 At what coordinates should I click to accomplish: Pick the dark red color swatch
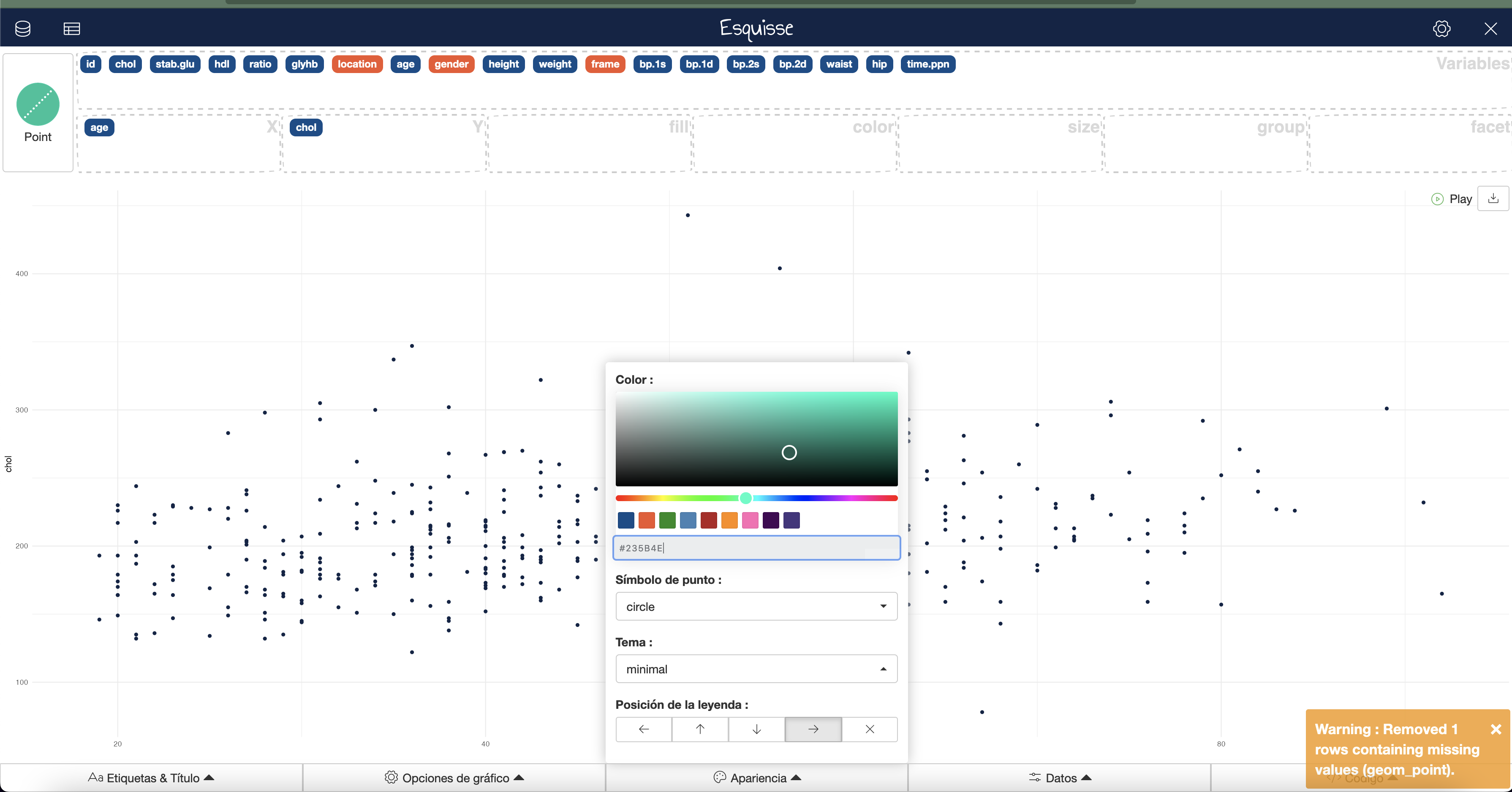point(709,521)
